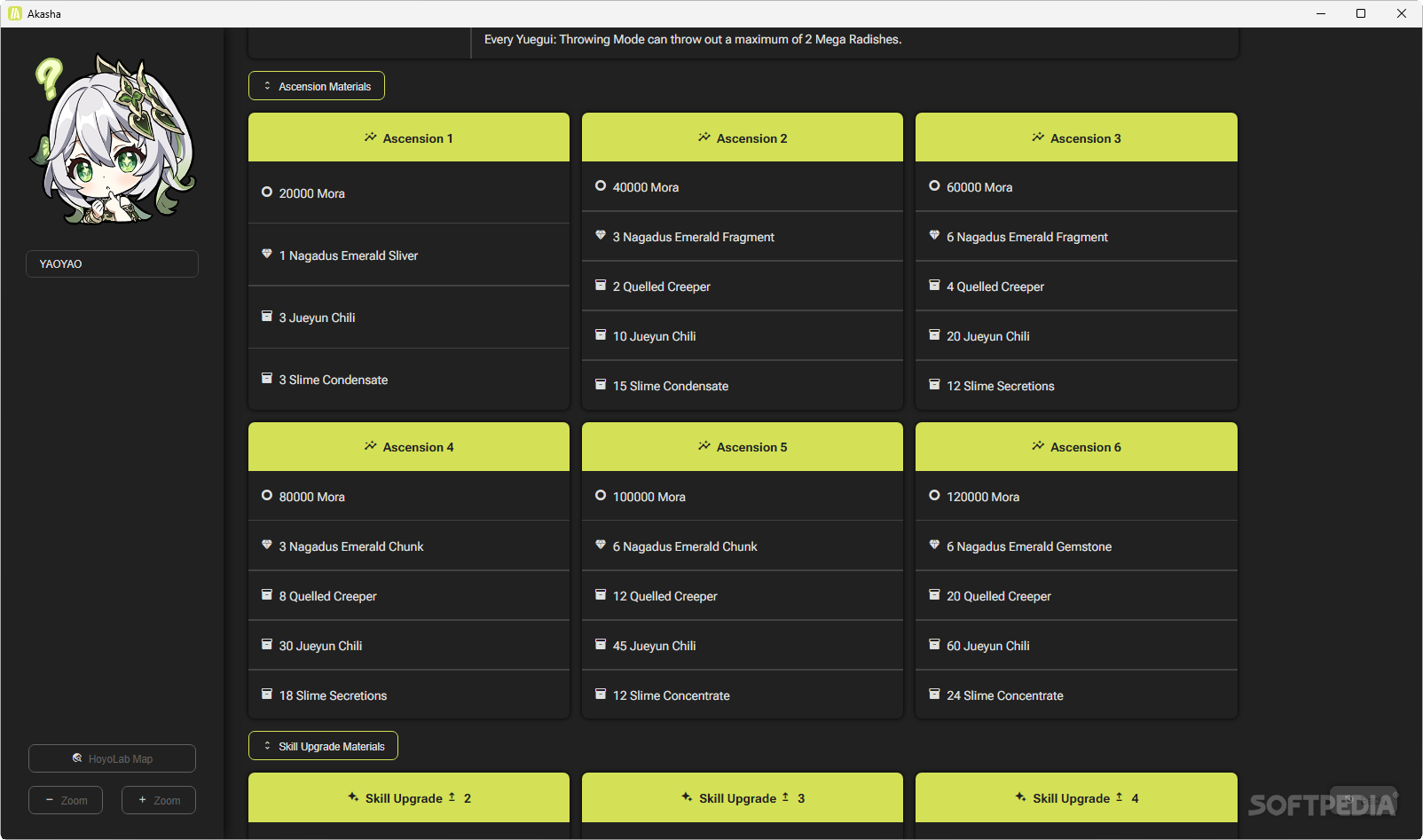Click the "1 Nagadus Emerald Sliver" text

pos(349,255)
